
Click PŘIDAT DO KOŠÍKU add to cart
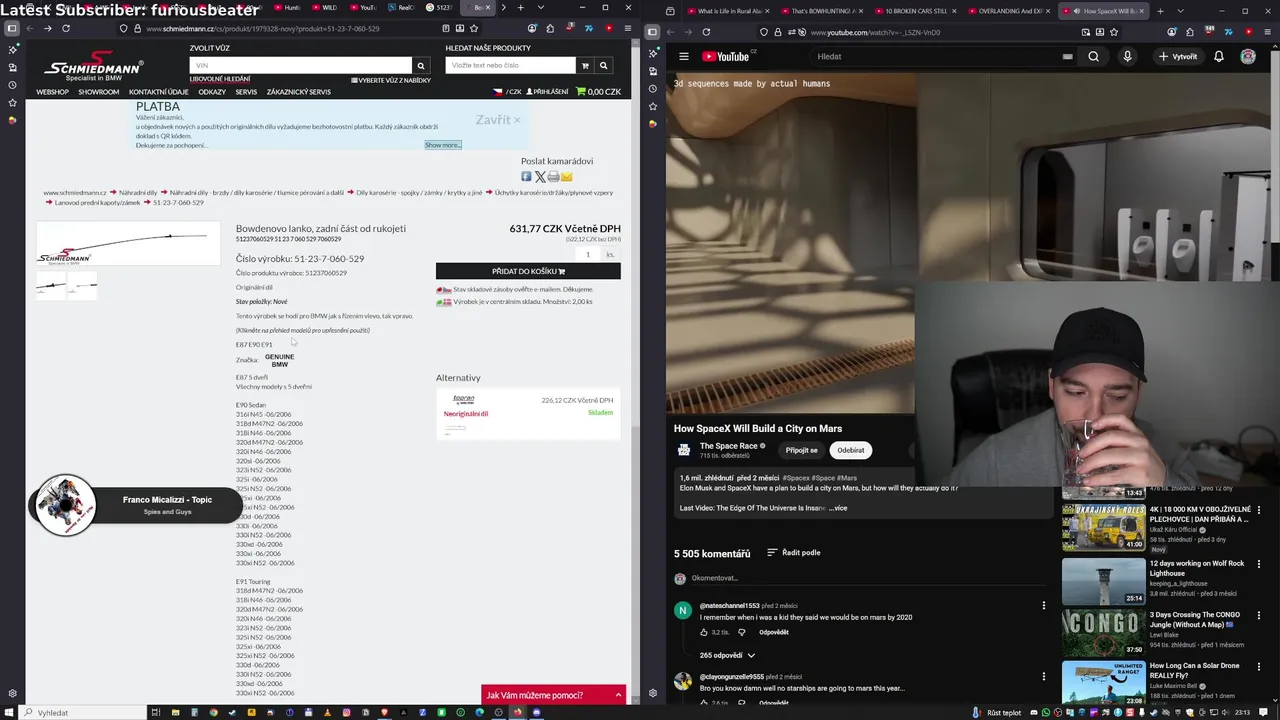pos(528,271)
